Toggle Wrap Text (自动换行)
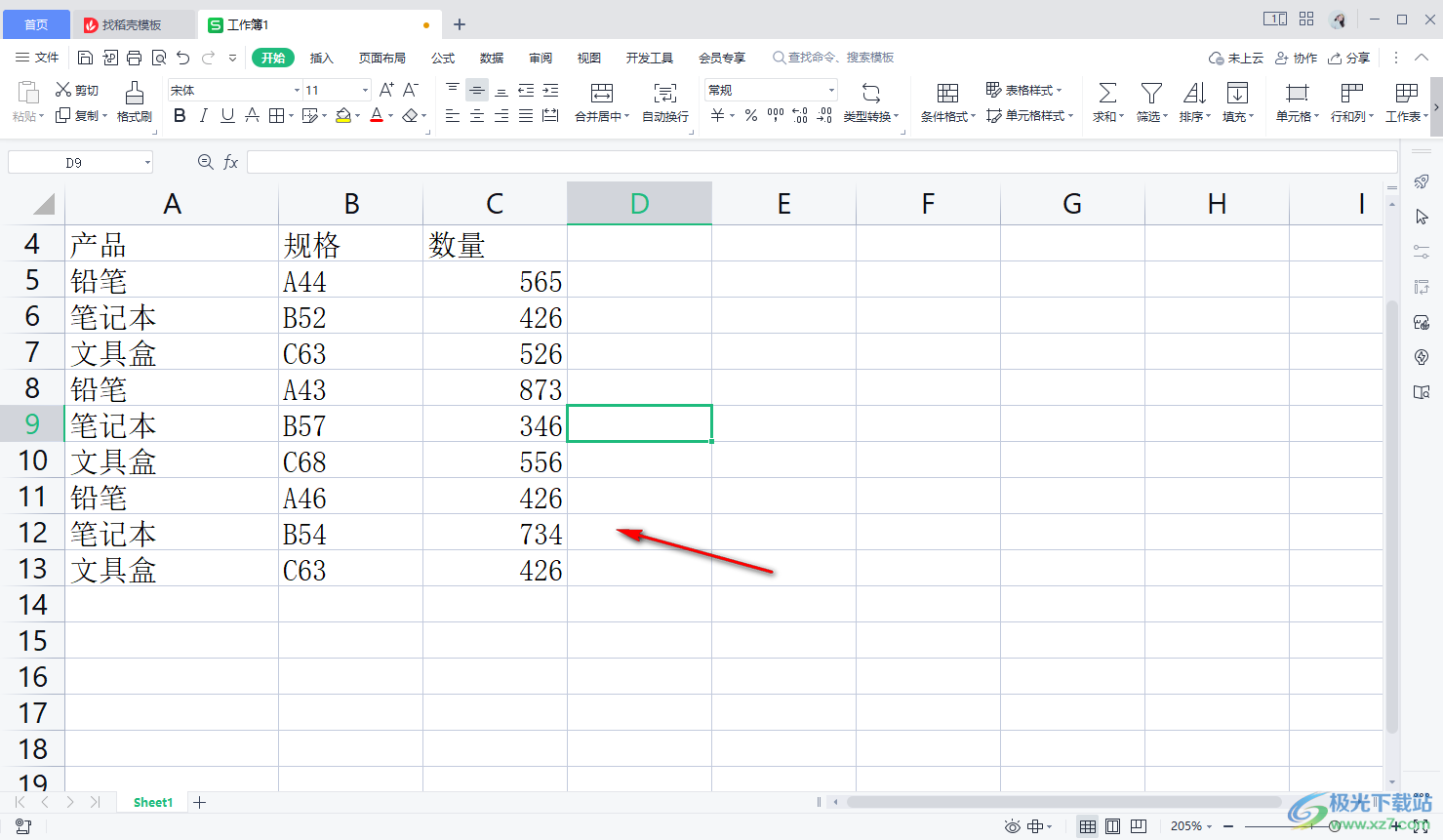Viewport: 1443px width, 840px height. 665,101
